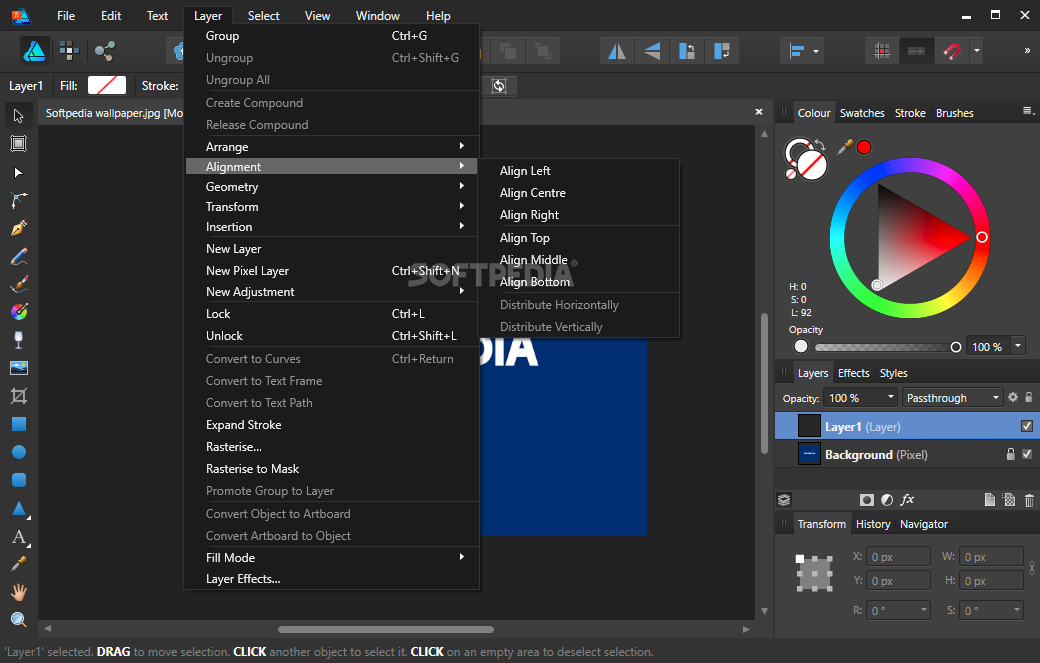Choose the Place Image tool
Viewport: 1040px width, 663px height.
point(19,368)
